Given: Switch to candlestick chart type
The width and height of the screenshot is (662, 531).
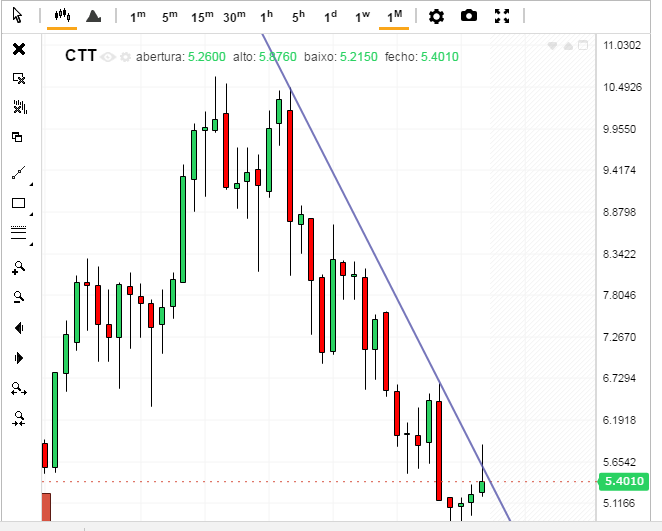Looking at the screenshot, I should 62,16.
